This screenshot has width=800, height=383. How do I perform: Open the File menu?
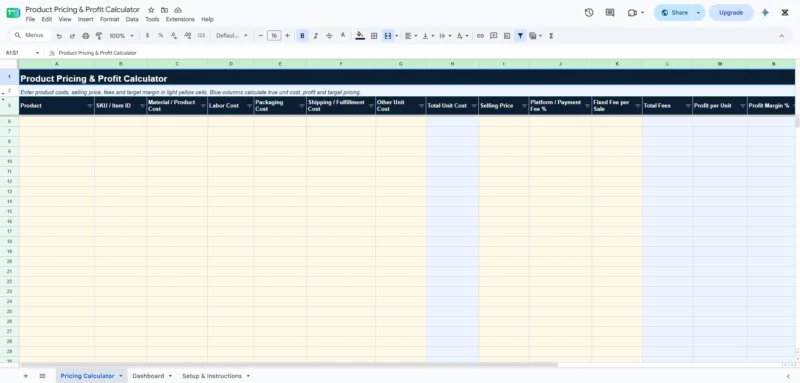(x=30, y=19)
